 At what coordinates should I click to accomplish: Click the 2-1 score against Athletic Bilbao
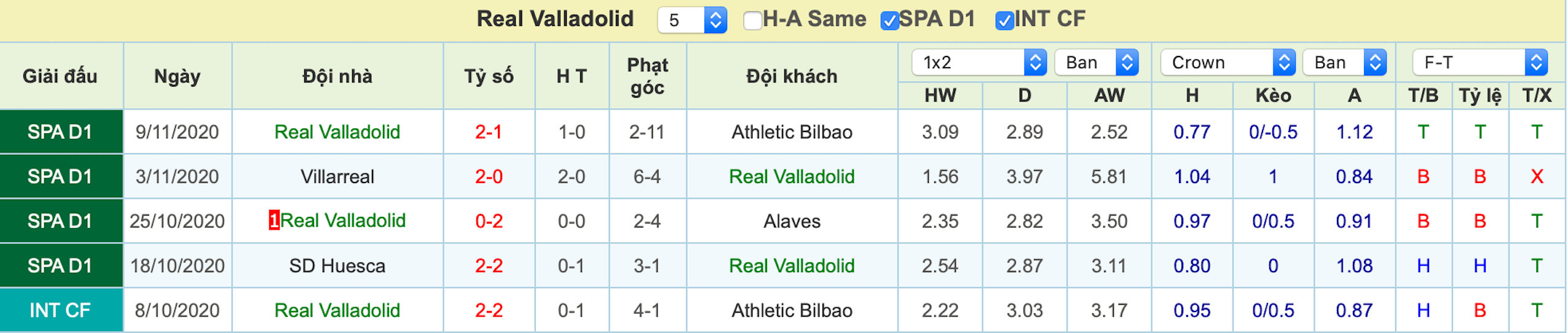pyautogui.click(x=489, y=131)
